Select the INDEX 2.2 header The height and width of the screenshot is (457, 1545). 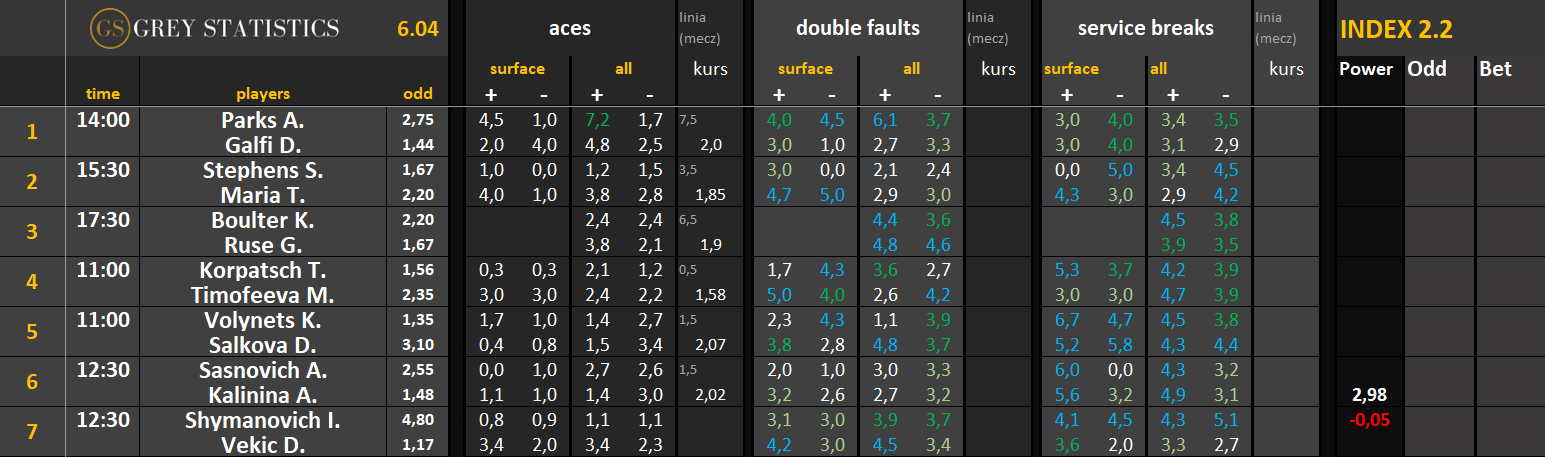[x=1395, y=29]
